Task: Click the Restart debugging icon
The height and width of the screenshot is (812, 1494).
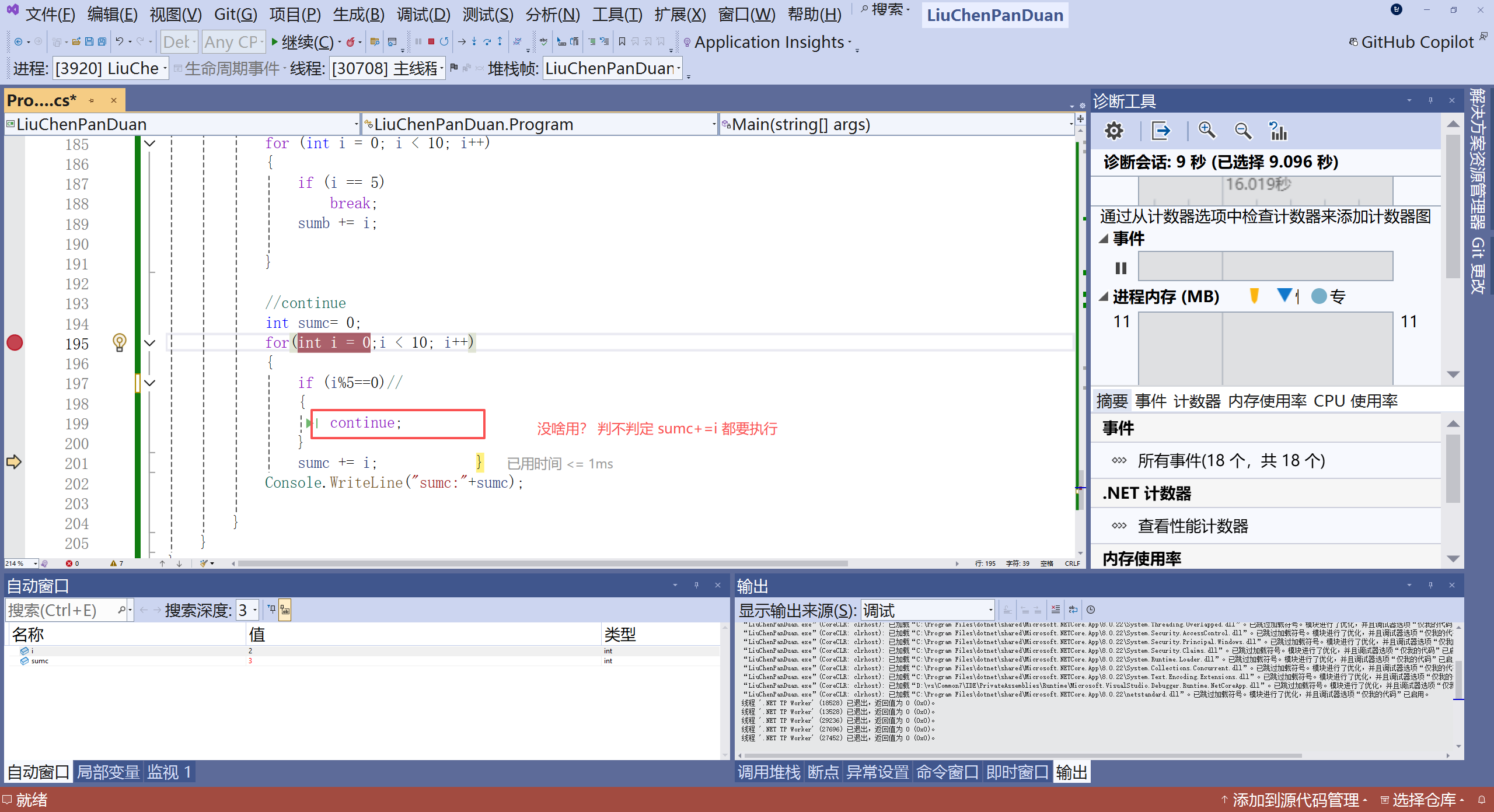Action: tap(444, 41)
